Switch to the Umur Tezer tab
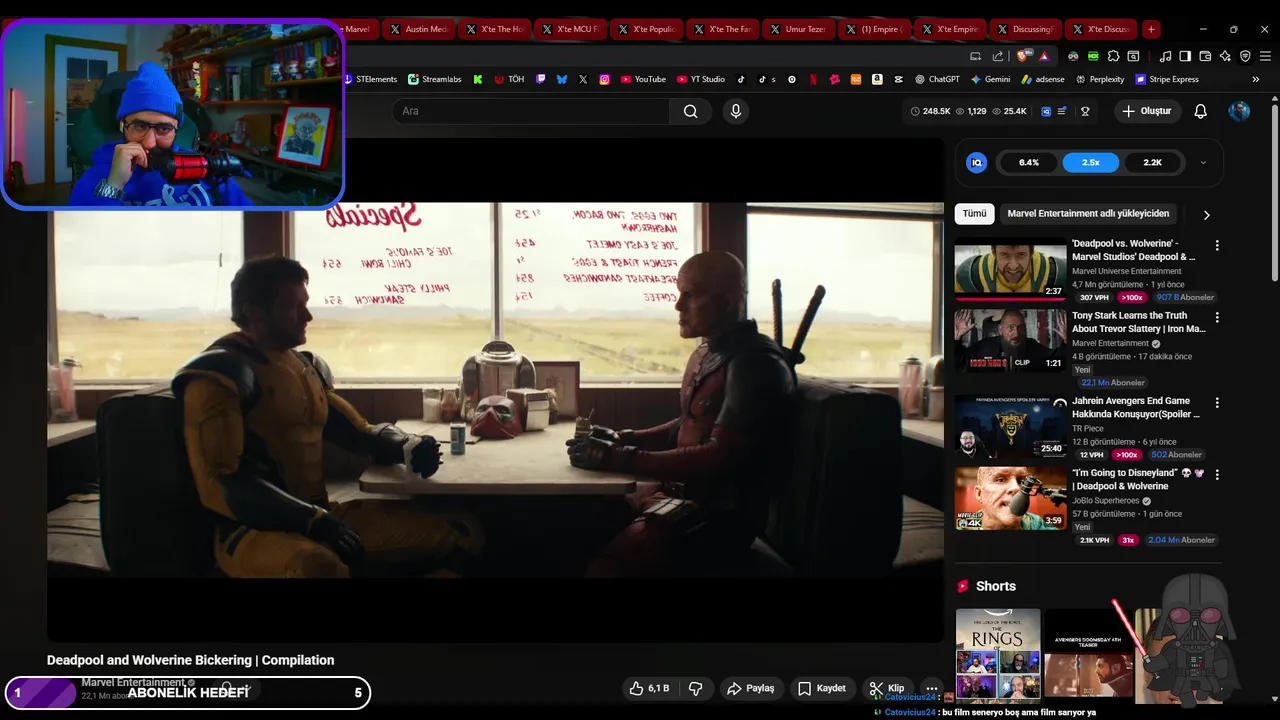 tap(797, 29)
